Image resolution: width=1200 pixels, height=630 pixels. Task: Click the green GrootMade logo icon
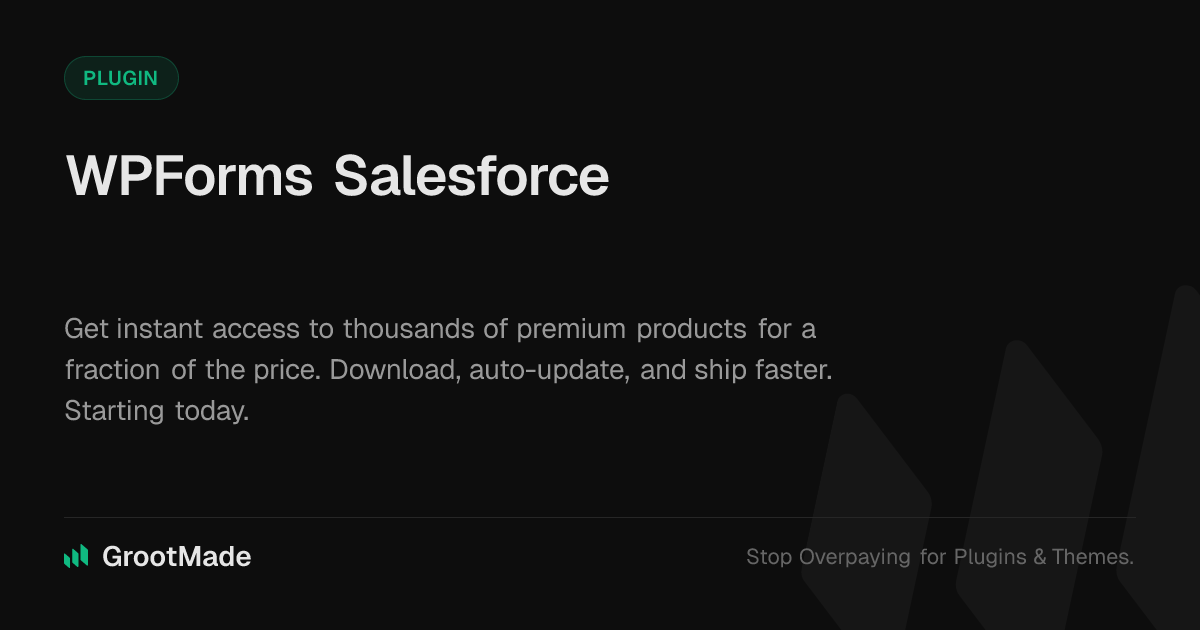76,557
